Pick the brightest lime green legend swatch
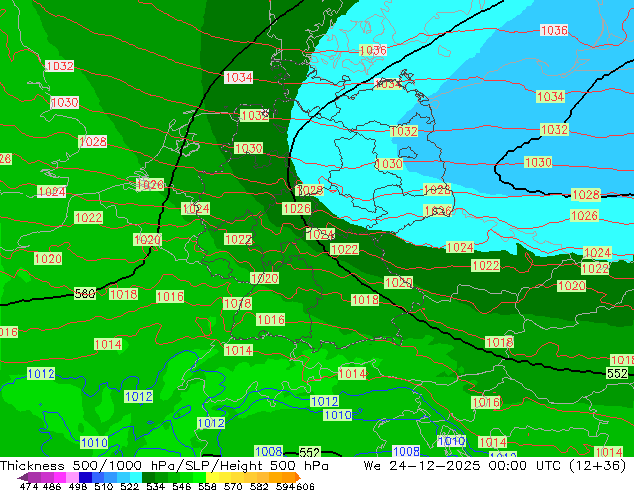The width and height of the screenshot is (634, 490). click(x=199, y=477)
